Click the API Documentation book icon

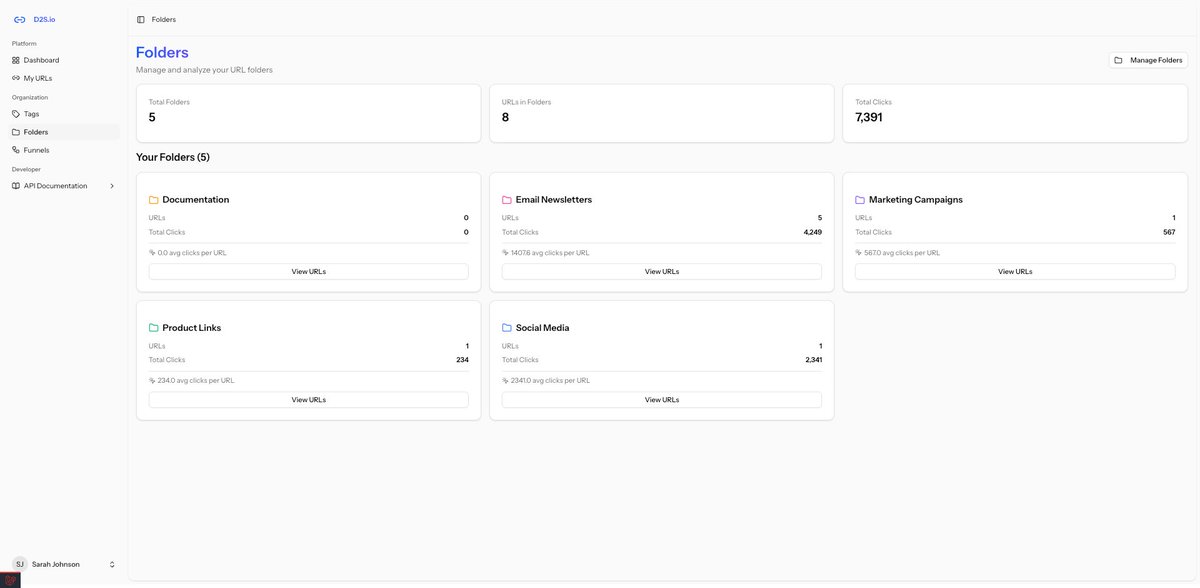tap(16, 186)
